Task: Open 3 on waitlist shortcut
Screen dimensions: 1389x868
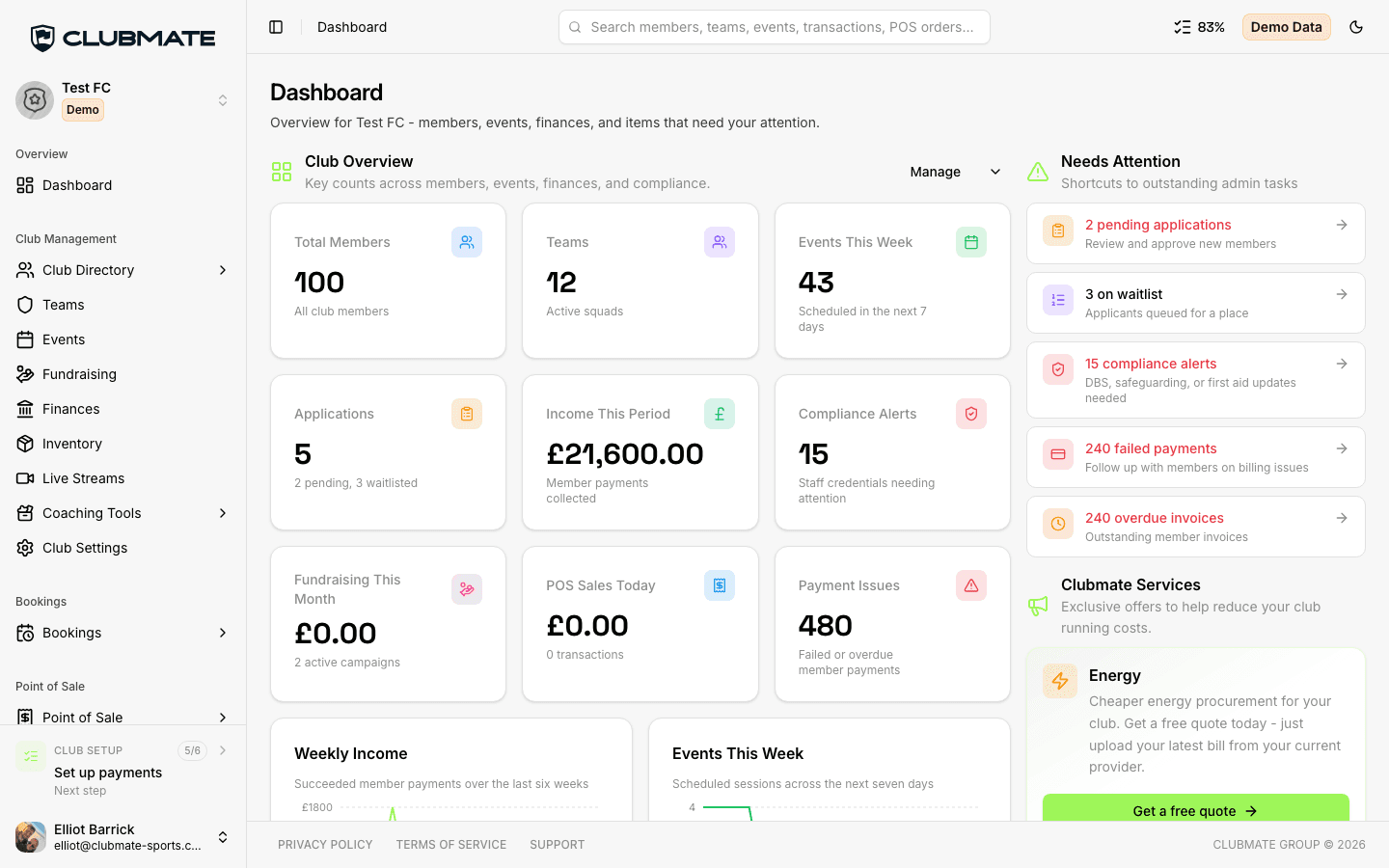Action: (x=1196, y=303)
